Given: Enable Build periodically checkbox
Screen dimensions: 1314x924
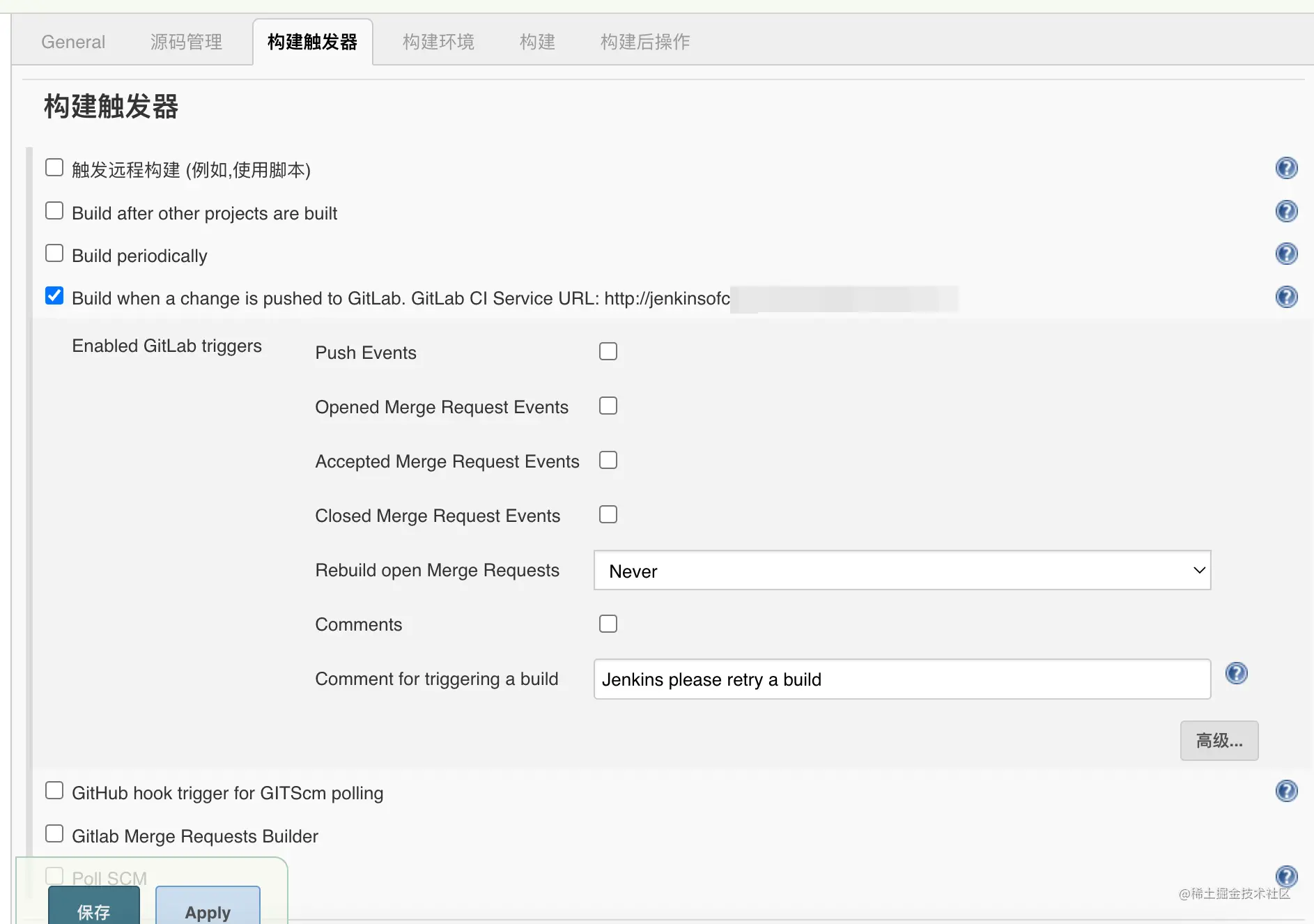Looking at the screenshot, I should (x=54, y=253).
